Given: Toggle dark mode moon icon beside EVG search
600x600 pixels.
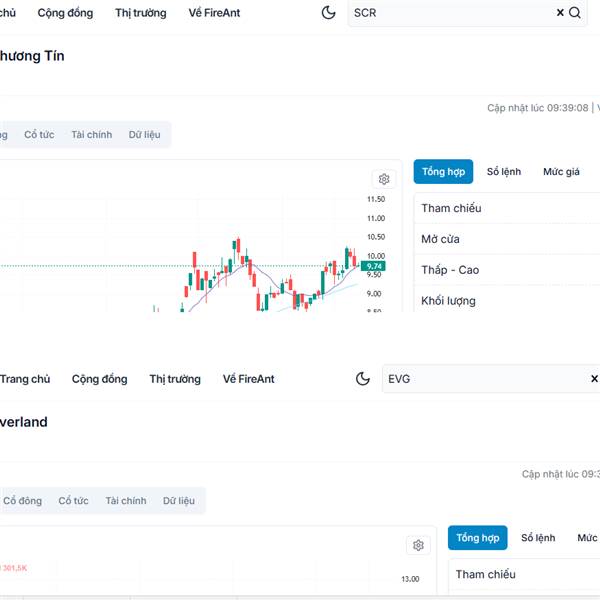Looking at the screenshot, I should click(x=363, y=379).
